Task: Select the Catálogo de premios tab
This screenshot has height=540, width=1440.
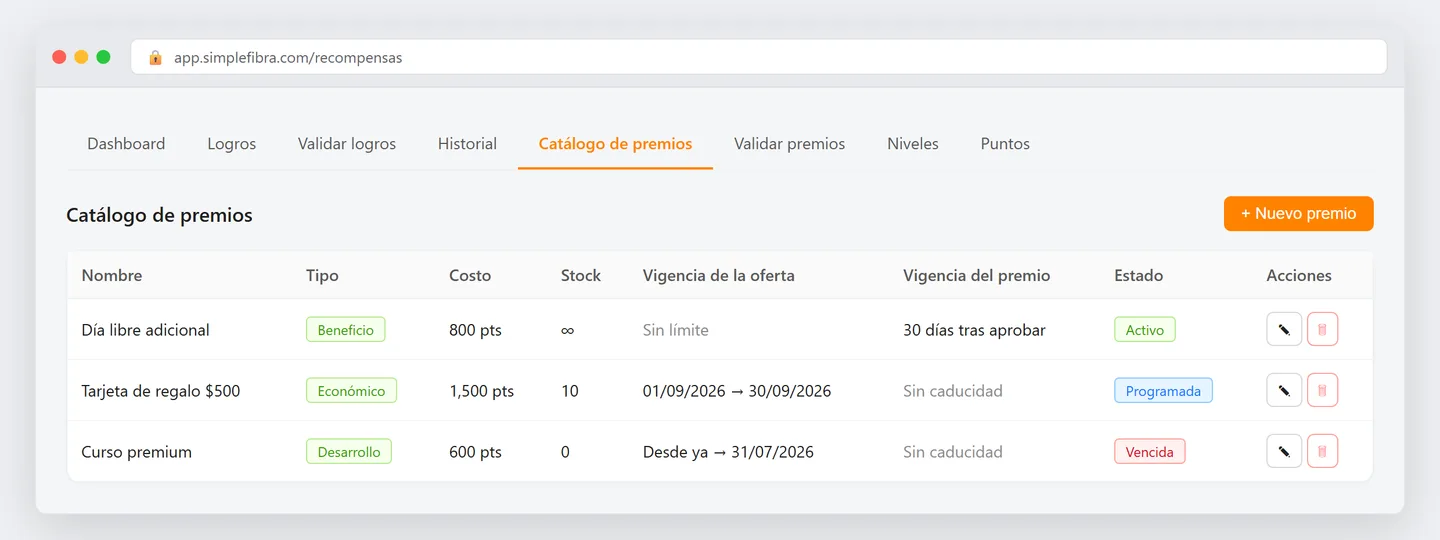Action: 615,144
